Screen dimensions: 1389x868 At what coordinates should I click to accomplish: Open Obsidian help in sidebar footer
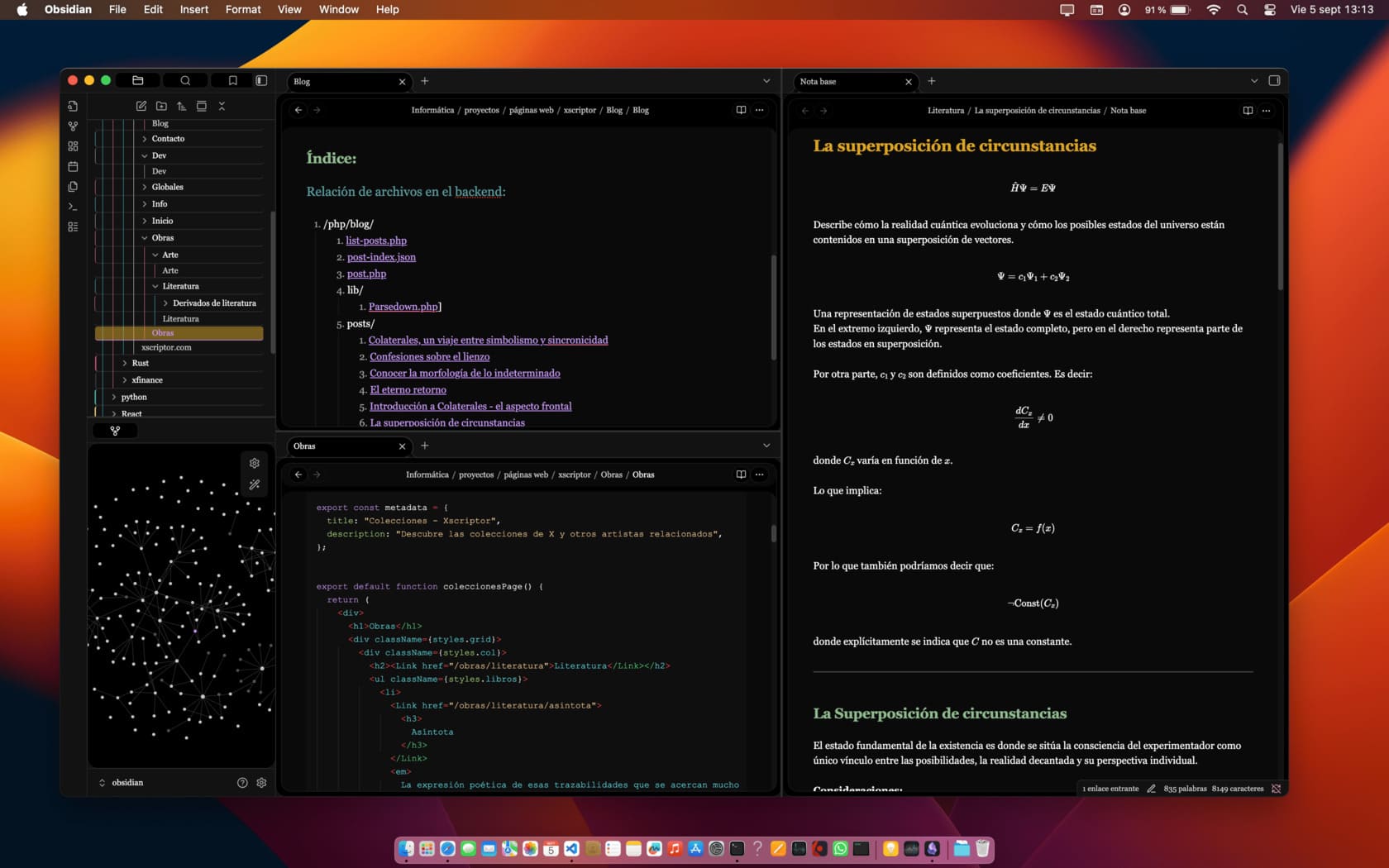pos(242,783)
